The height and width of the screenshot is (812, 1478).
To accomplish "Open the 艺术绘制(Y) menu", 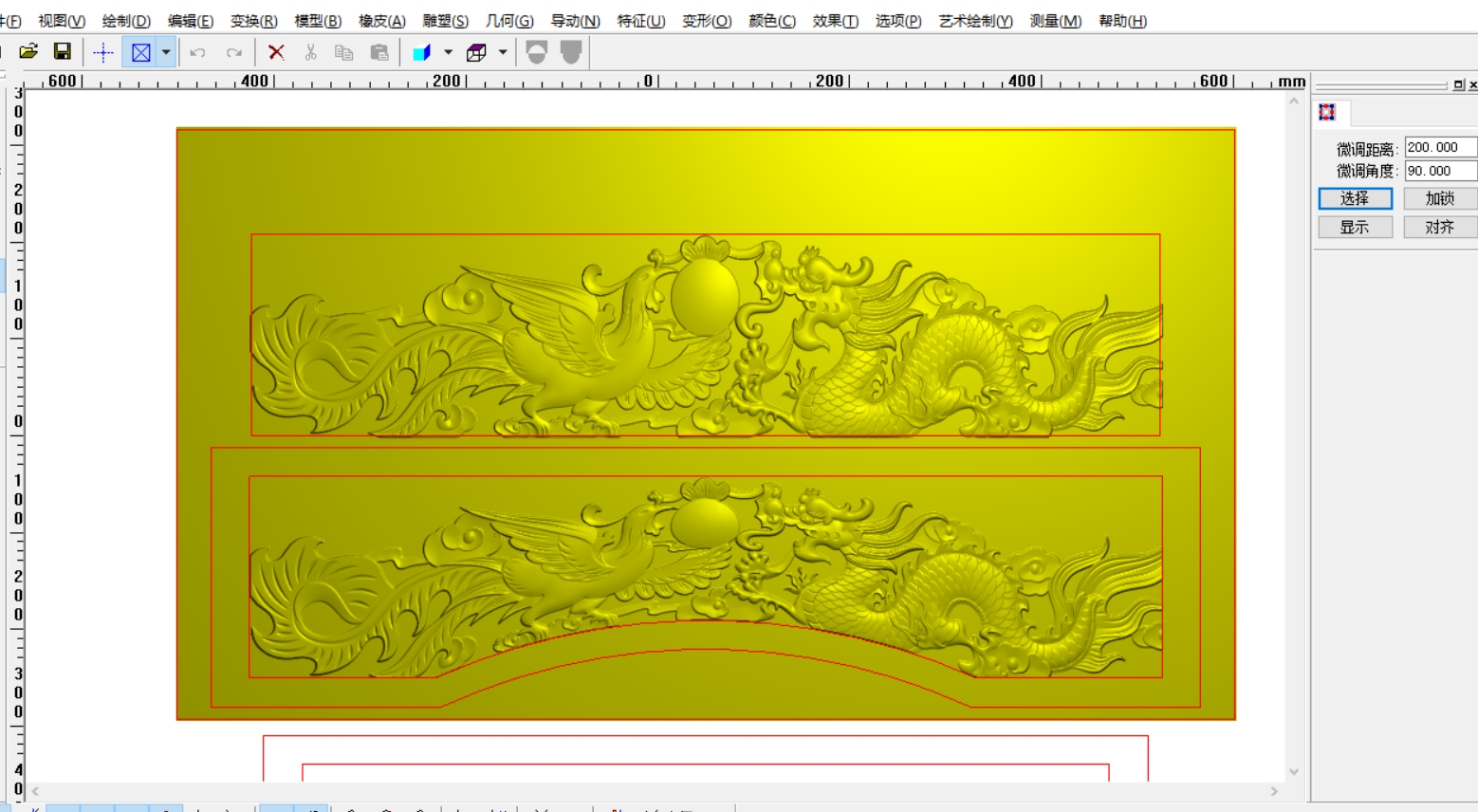I will tap(976, 21).
